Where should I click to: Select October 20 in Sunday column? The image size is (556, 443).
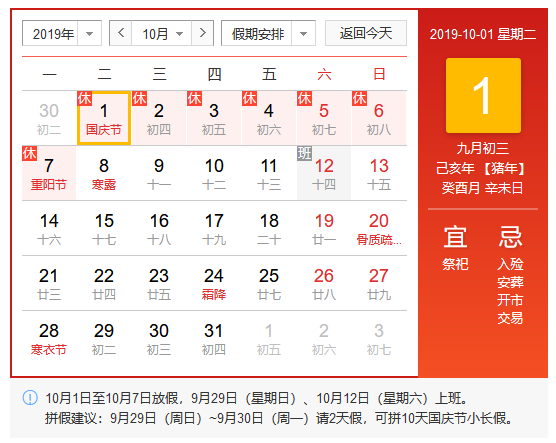coord(379,228)
